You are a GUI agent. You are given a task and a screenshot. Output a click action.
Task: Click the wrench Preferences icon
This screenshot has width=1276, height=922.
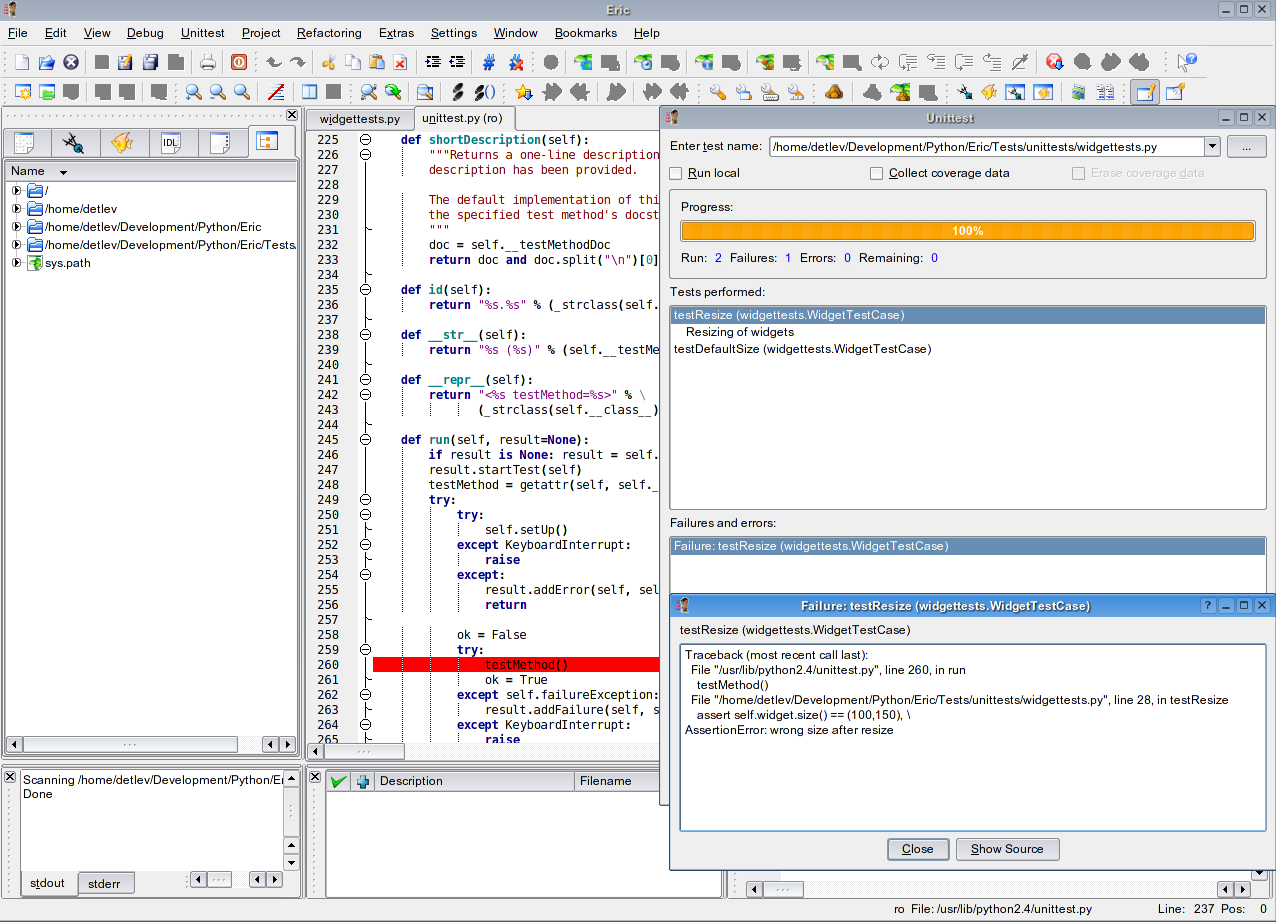(718, 92)
